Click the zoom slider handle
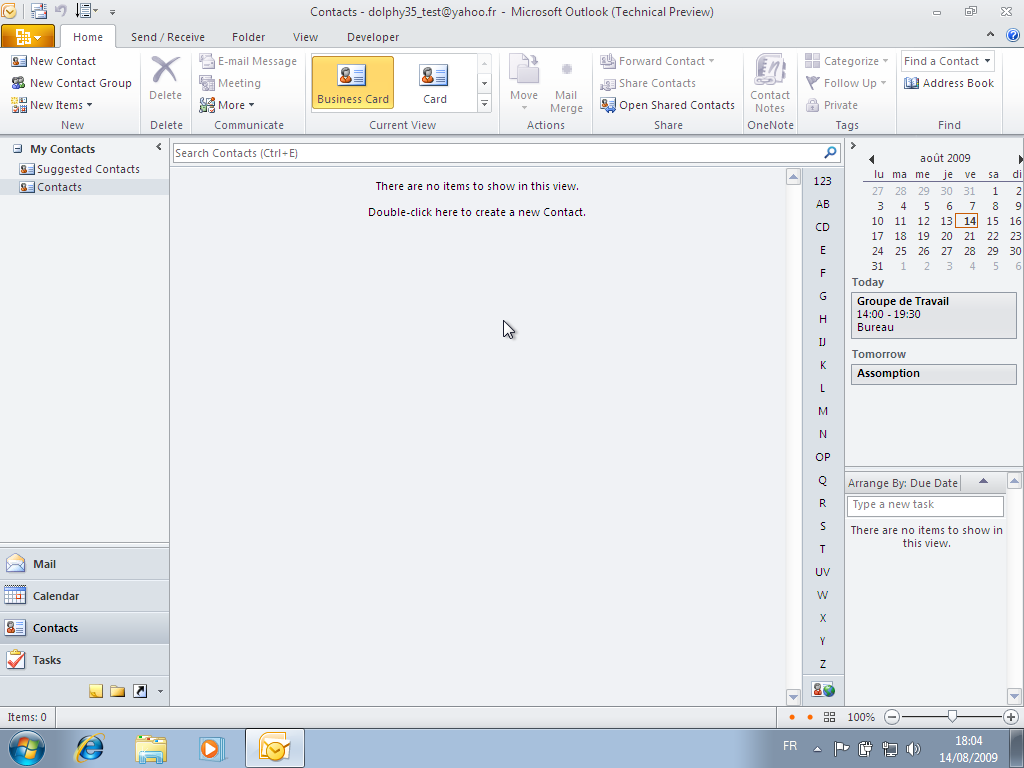This screenshot has height=768, width=1024. point(952,717)
